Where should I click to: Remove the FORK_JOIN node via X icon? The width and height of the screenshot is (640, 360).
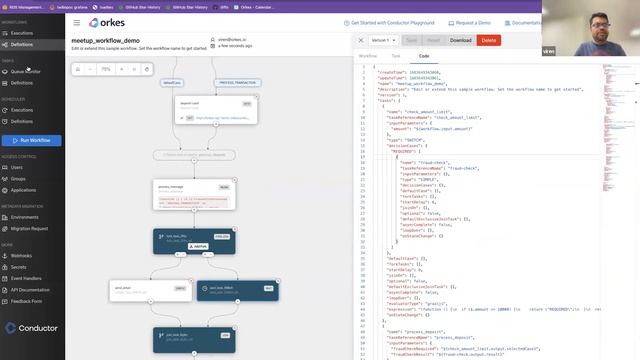click(x=235, y=229)
